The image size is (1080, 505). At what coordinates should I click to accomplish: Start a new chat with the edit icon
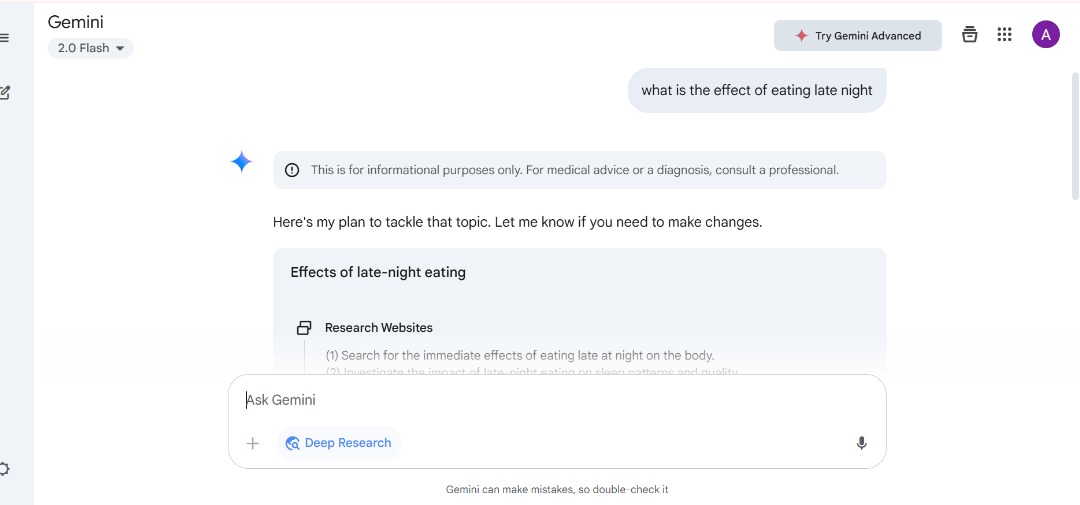tap(4, 92)
